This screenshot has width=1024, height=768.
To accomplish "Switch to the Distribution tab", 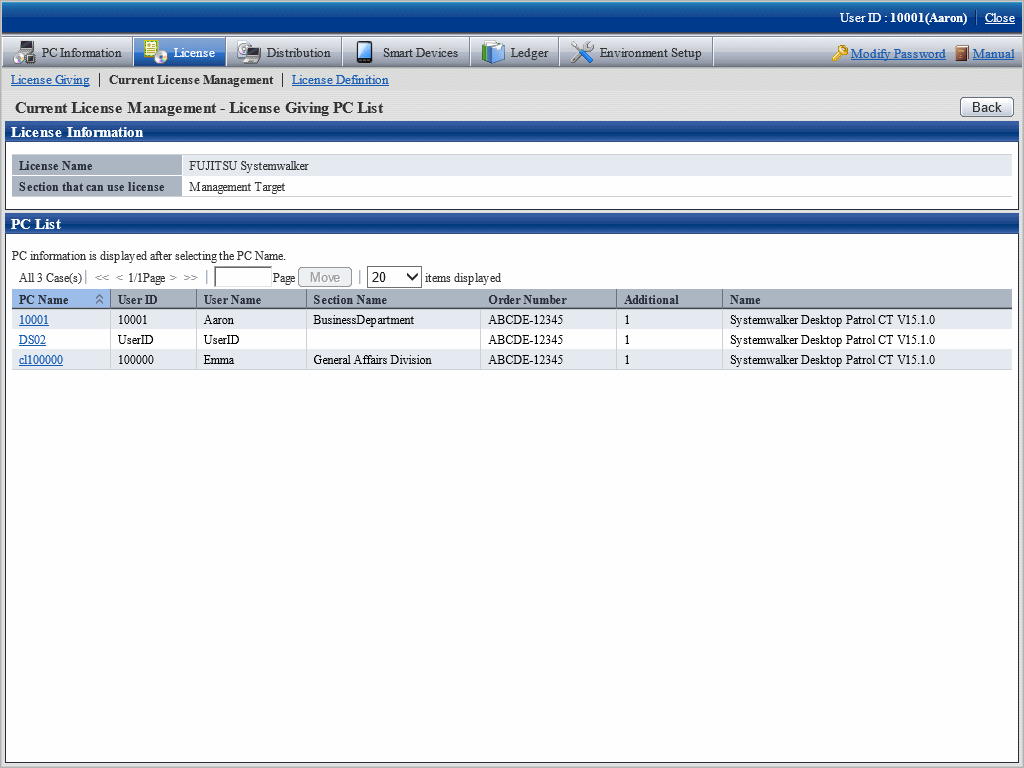I will click(284, 52).
